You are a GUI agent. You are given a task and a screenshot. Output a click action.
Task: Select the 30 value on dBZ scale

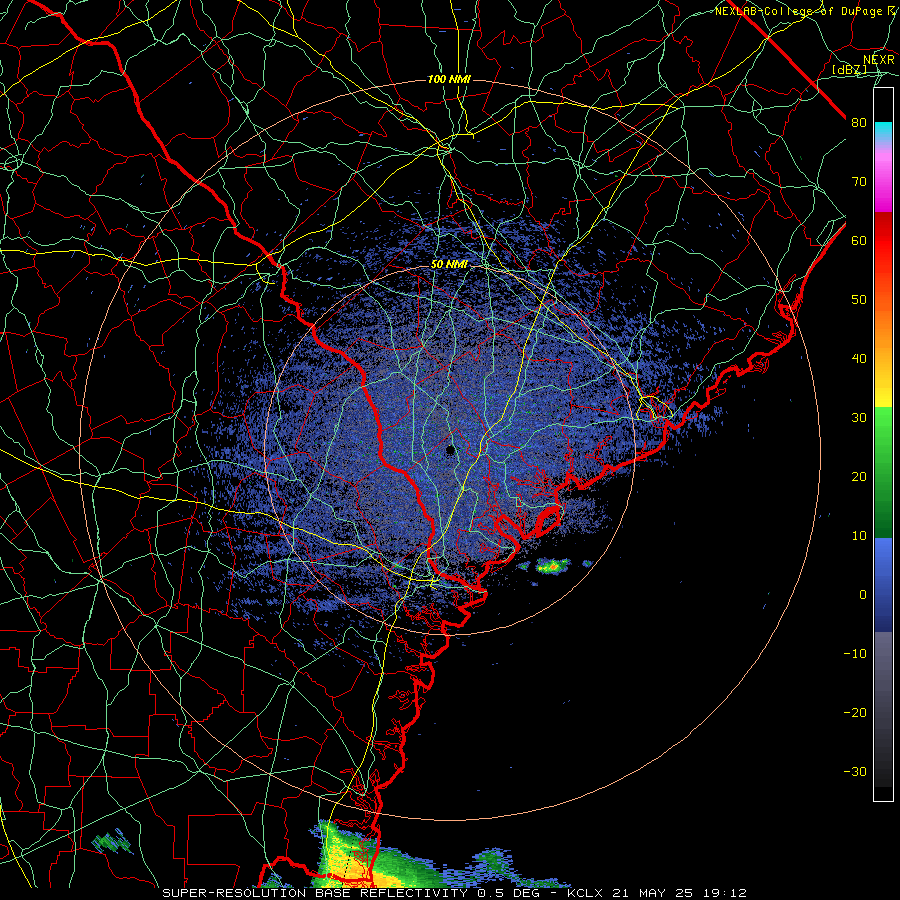(859, 417)
